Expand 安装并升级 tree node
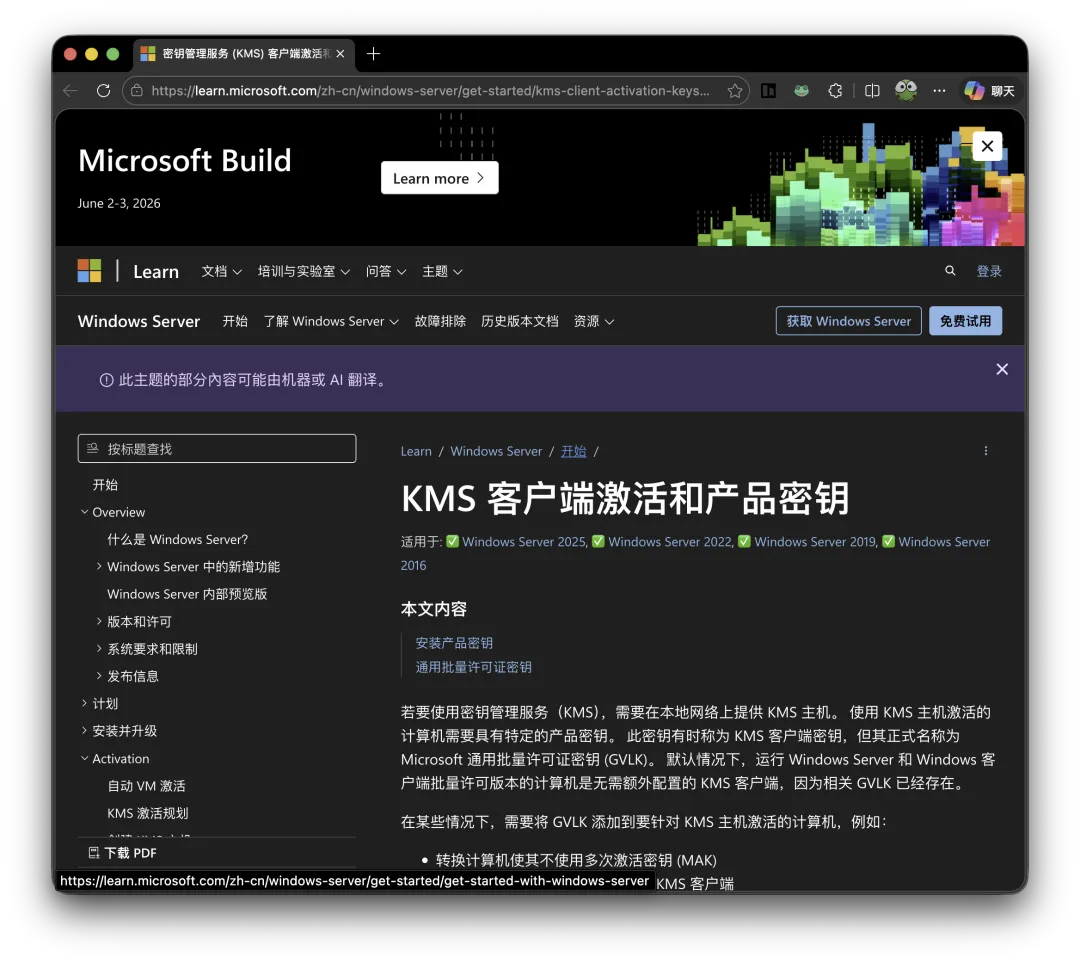Viewport: 1080px width, 963px height. 85,730
